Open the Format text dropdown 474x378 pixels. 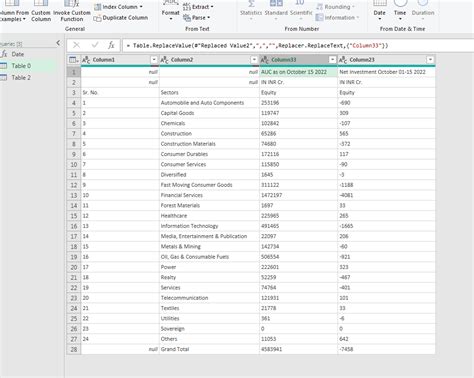point(170,12)
